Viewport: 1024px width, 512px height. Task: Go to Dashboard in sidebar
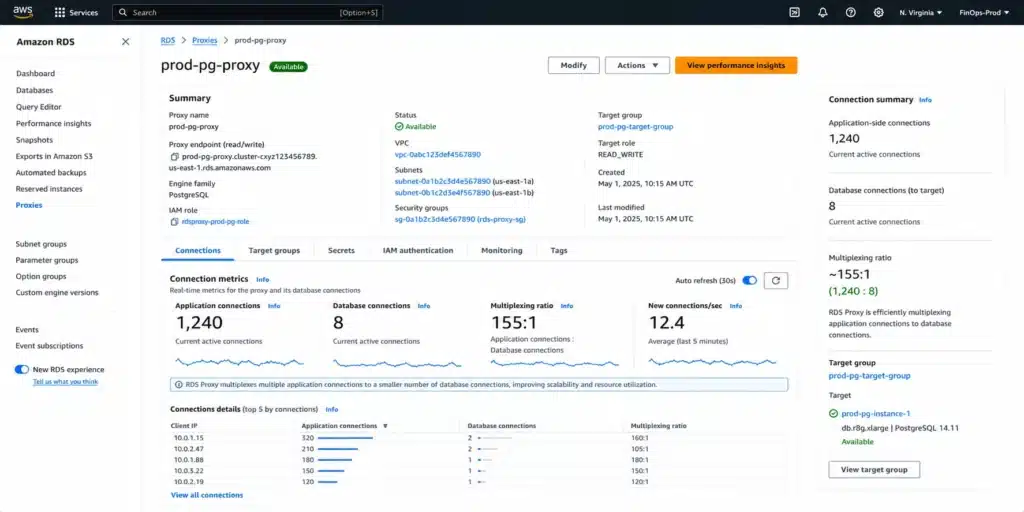click(35, 74)
